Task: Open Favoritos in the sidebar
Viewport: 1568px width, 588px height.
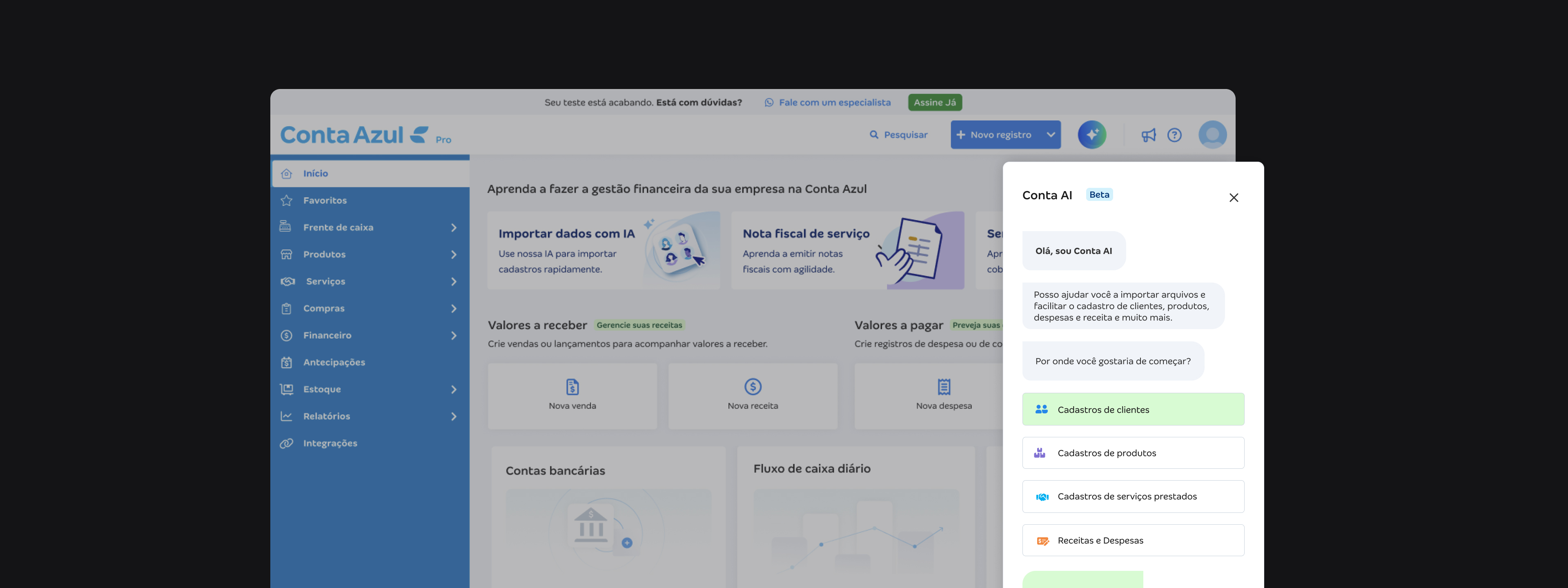Action: (x=371, y=200)
